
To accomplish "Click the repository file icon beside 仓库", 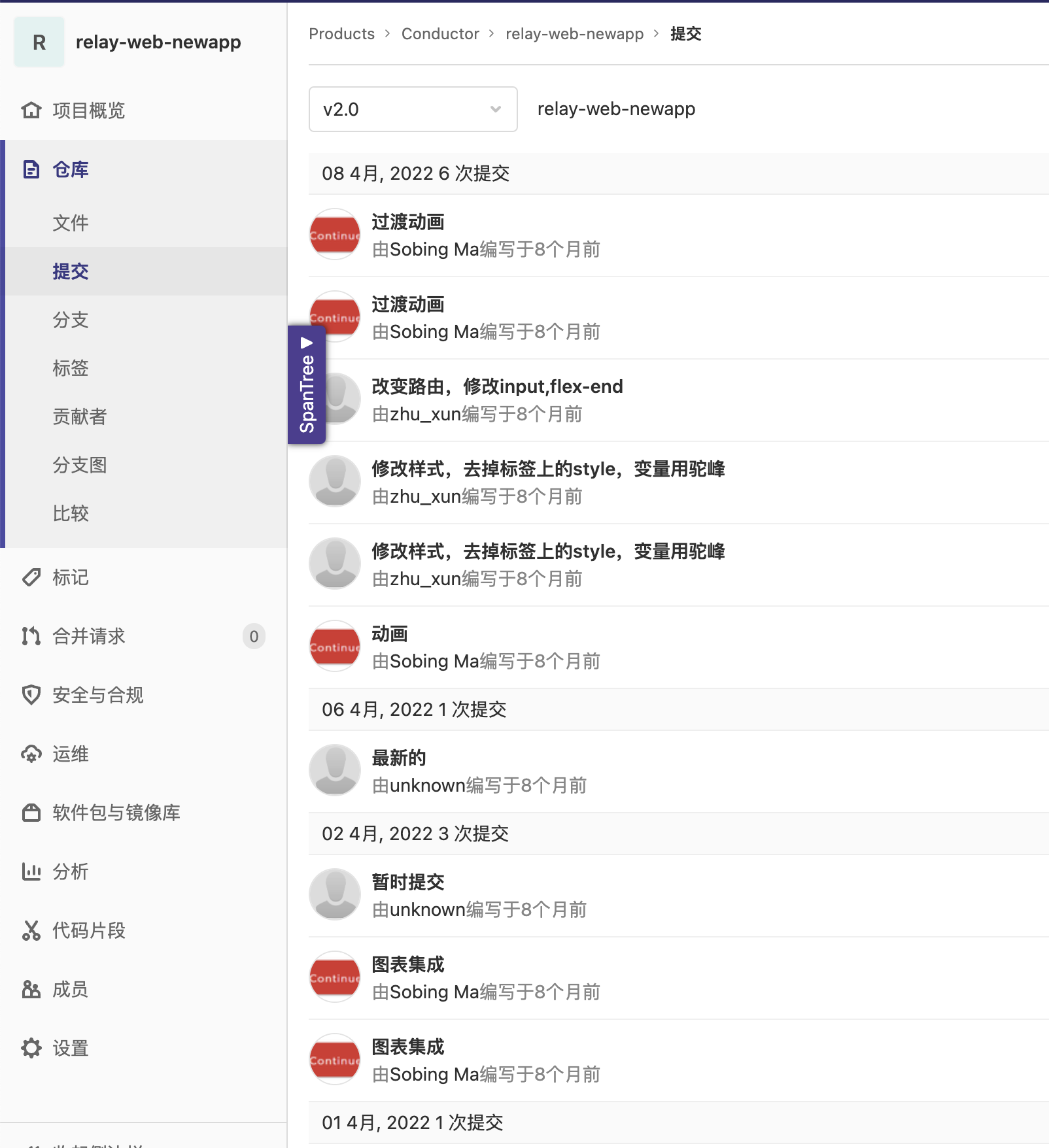I will tap(31, 169).
